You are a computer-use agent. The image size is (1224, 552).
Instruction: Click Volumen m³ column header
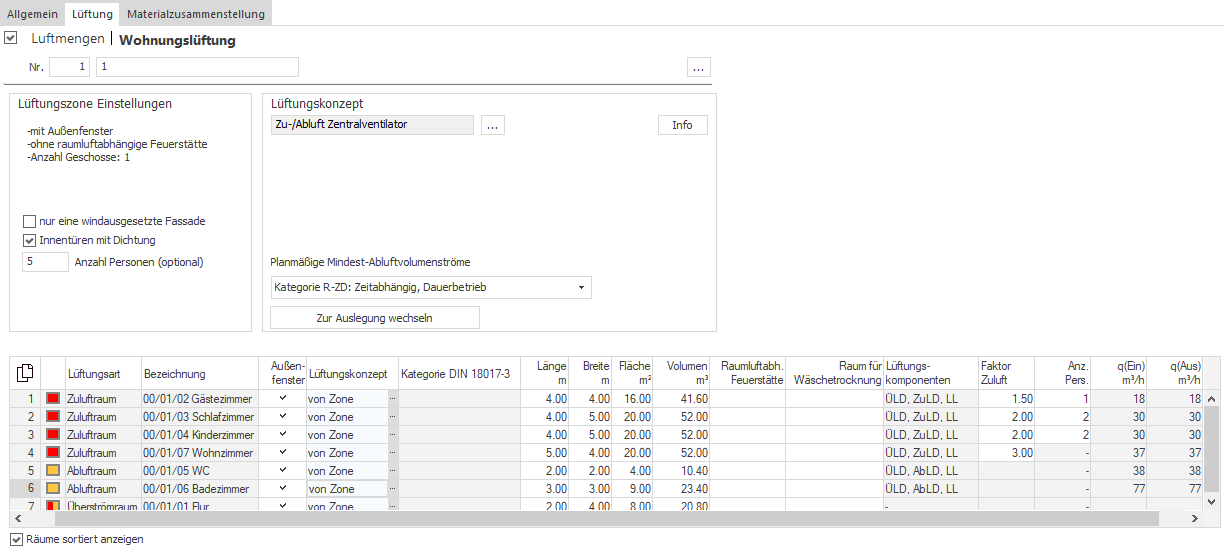click(x=681, y=373)
